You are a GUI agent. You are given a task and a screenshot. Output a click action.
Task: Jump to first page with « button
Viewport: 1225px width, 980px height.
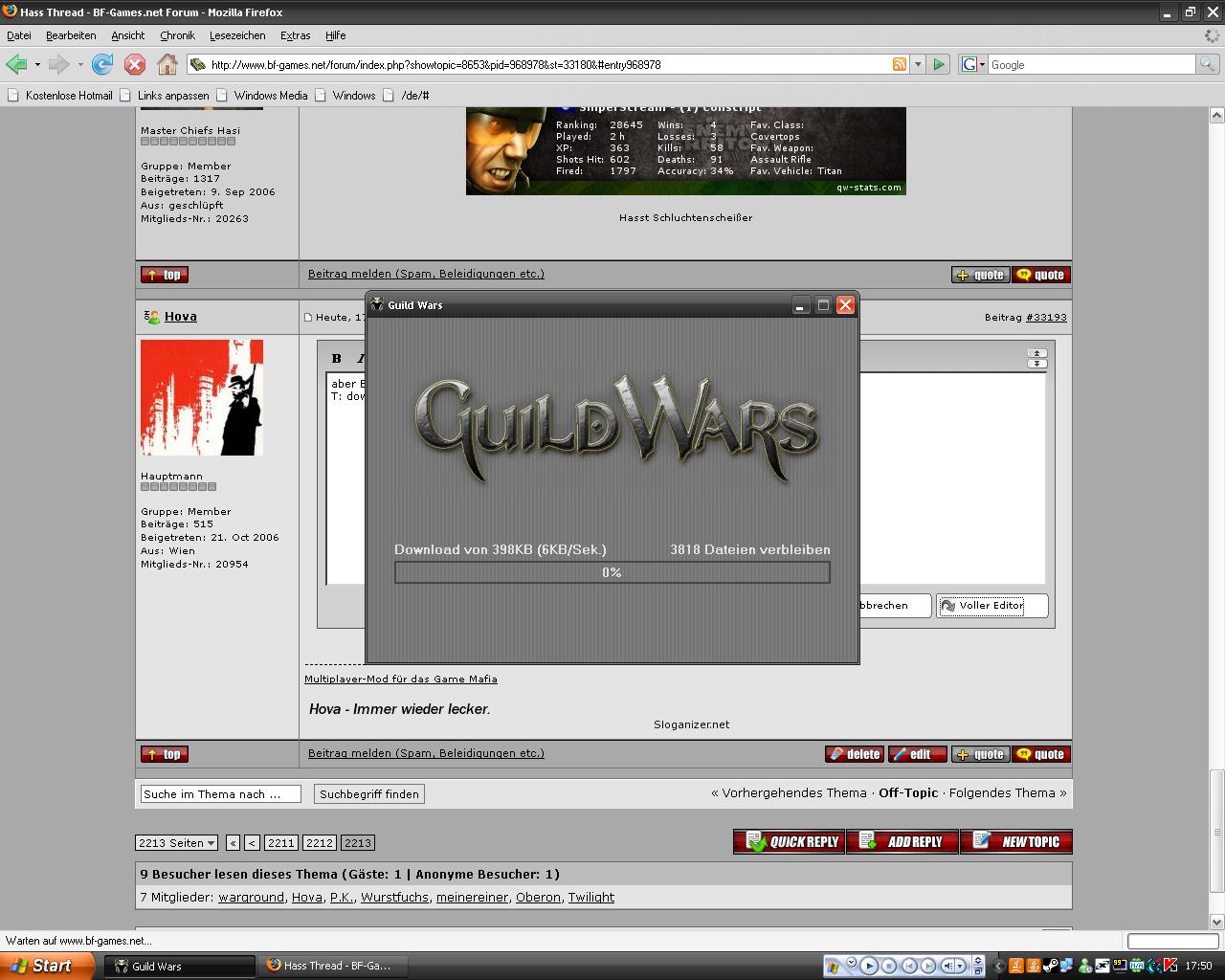(233, 843)
